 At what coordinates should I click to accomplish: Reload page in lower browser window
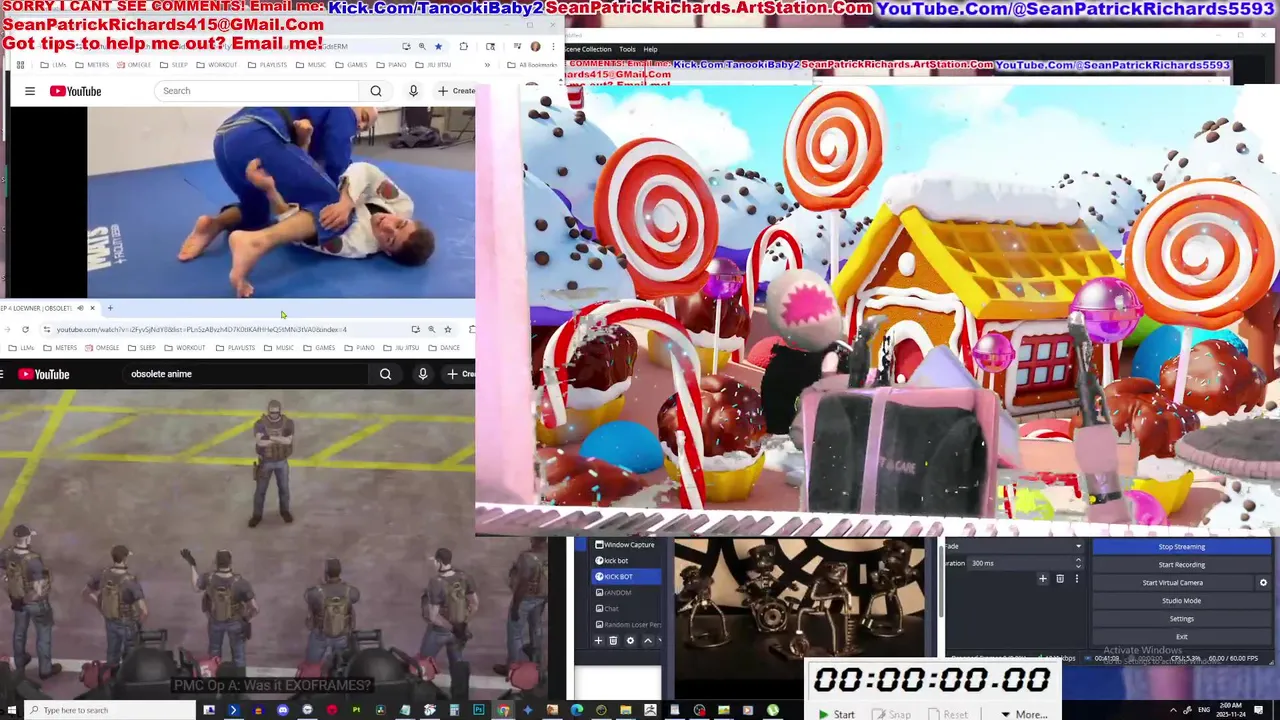tap(25, 329)
